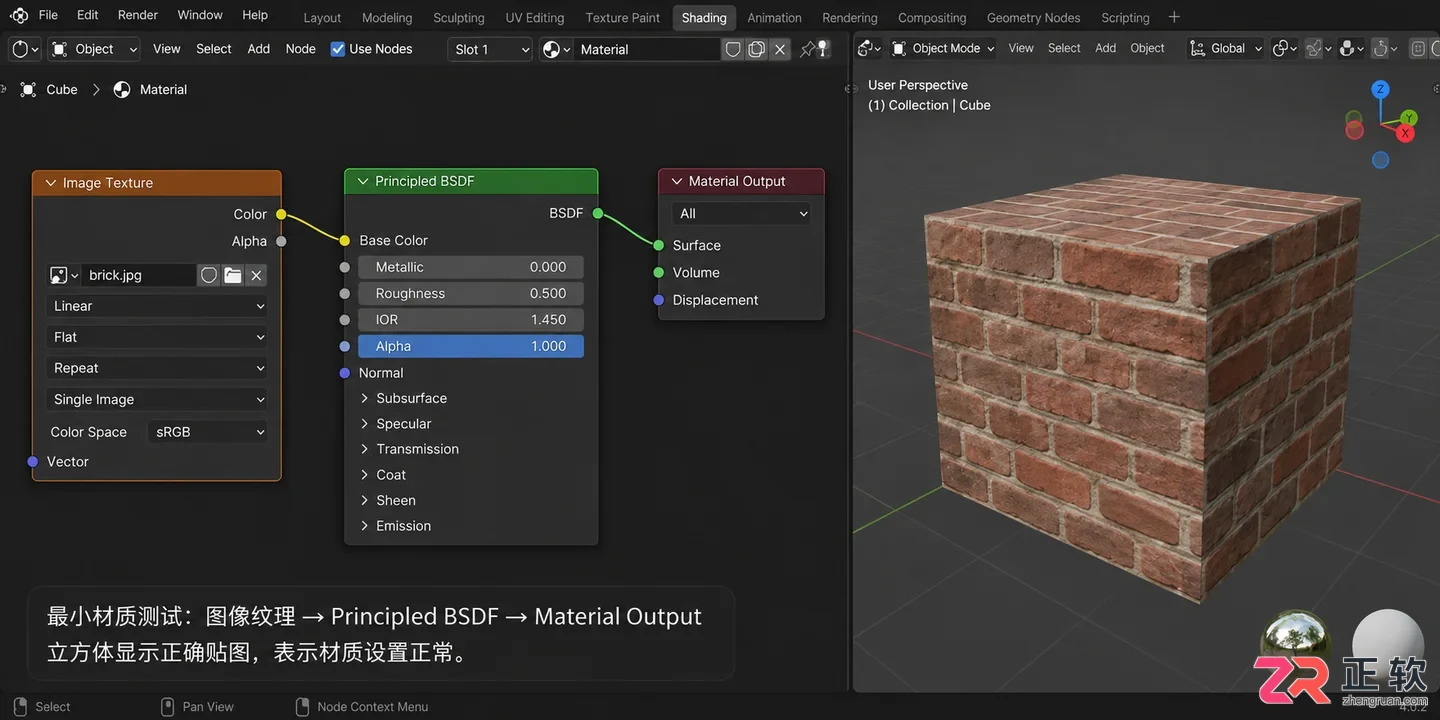1440x720 pixels.
Task: Add a workspace with the plus icon
Action: [1174, 17]
